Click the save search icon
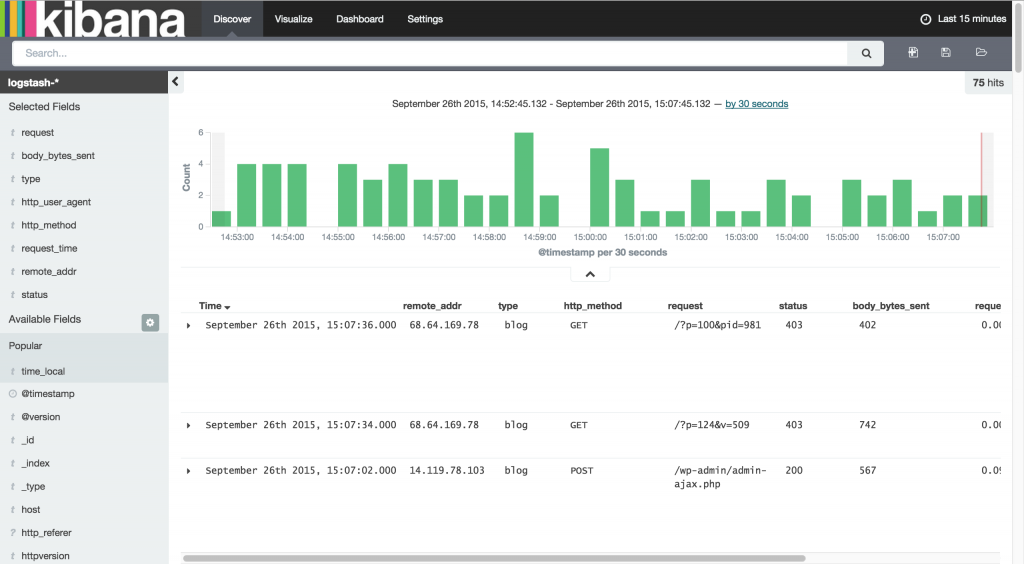Viewport: 1024px width, 564px height. click(946, 52)
